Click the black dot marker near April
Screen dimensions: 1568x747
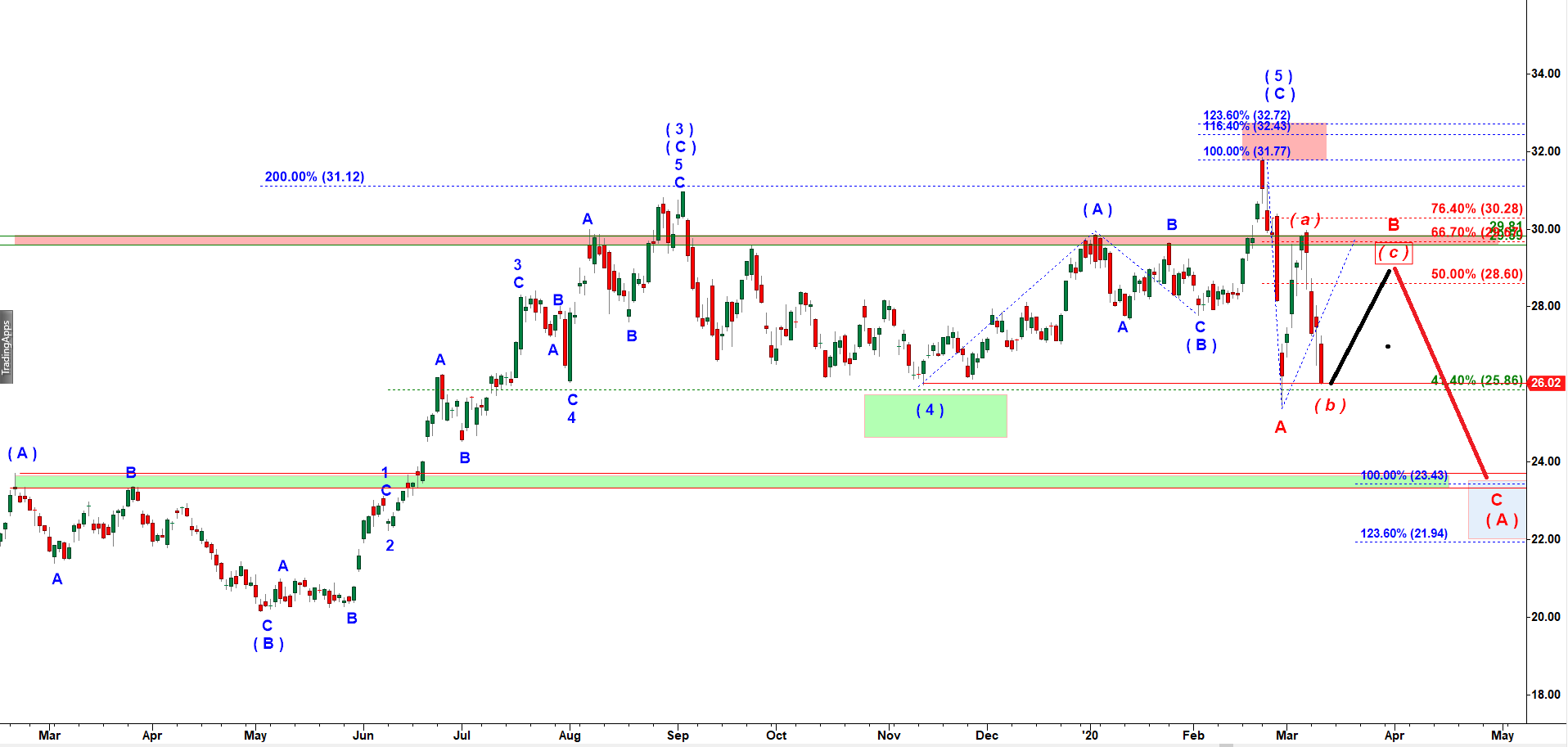pos(1388,346)
